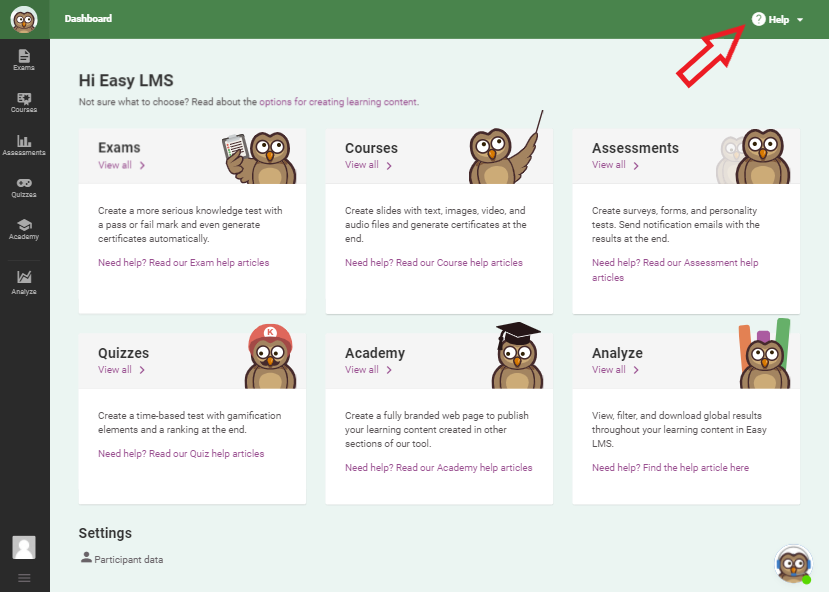The image size is (829, 592).
Task: Open the owl support chat widget
Action: pos(793,564)
